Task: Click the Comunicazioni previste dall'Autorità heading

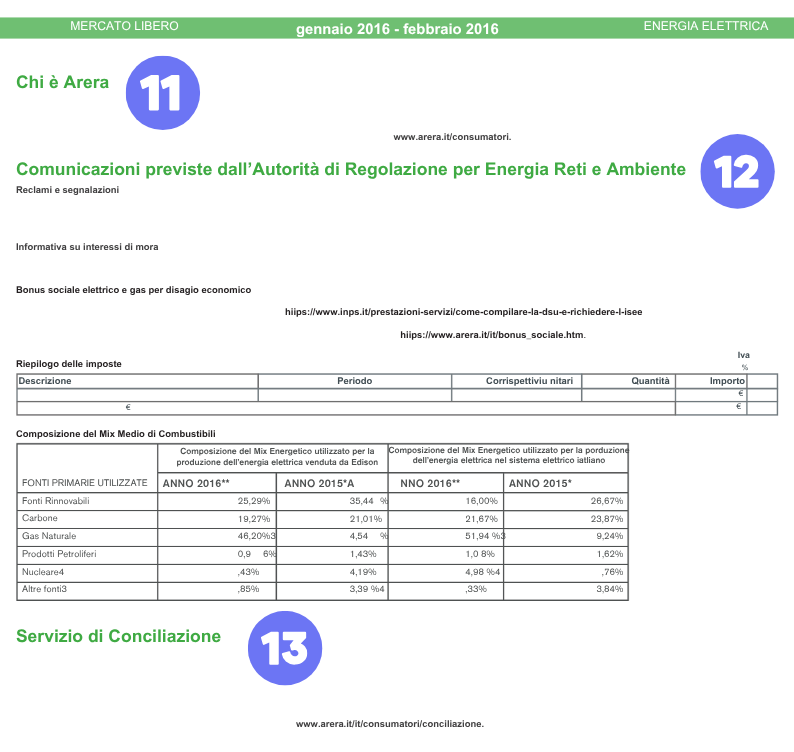Action: [351, 170]
